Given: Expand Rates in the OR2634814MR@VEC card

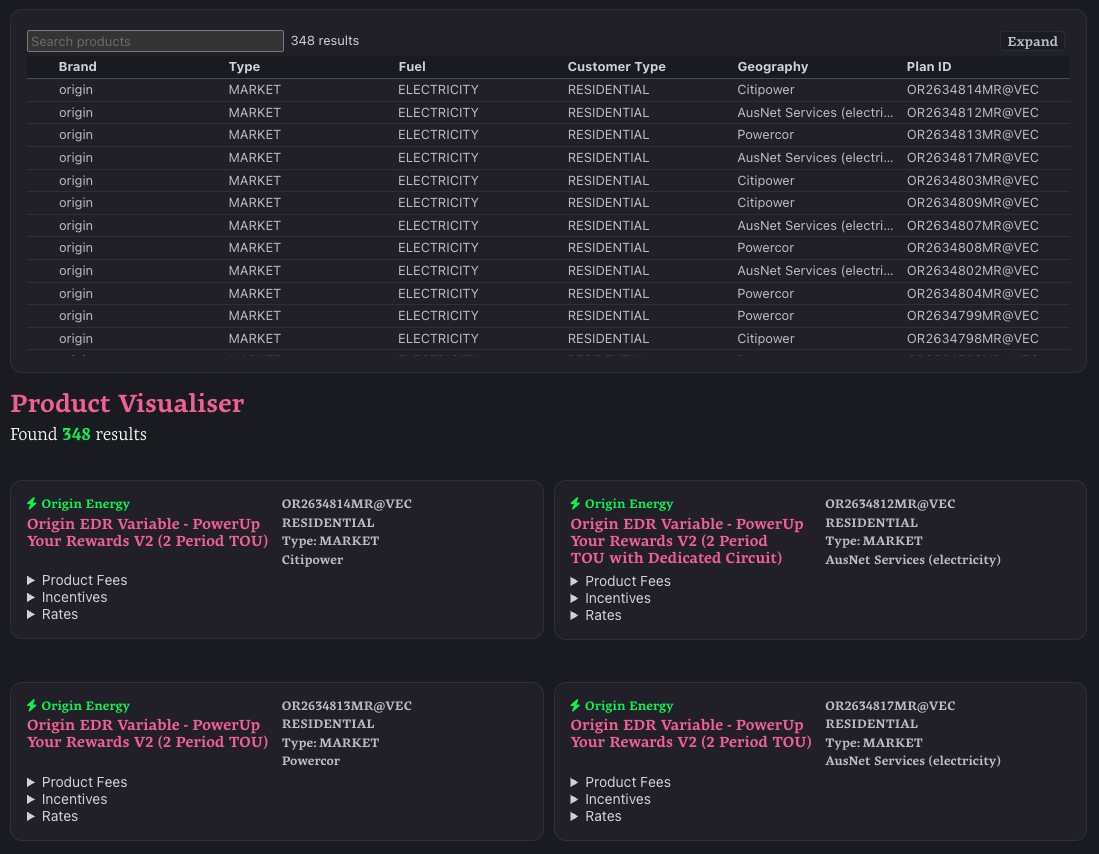Looking at the screenshot, I should (53, 614).
